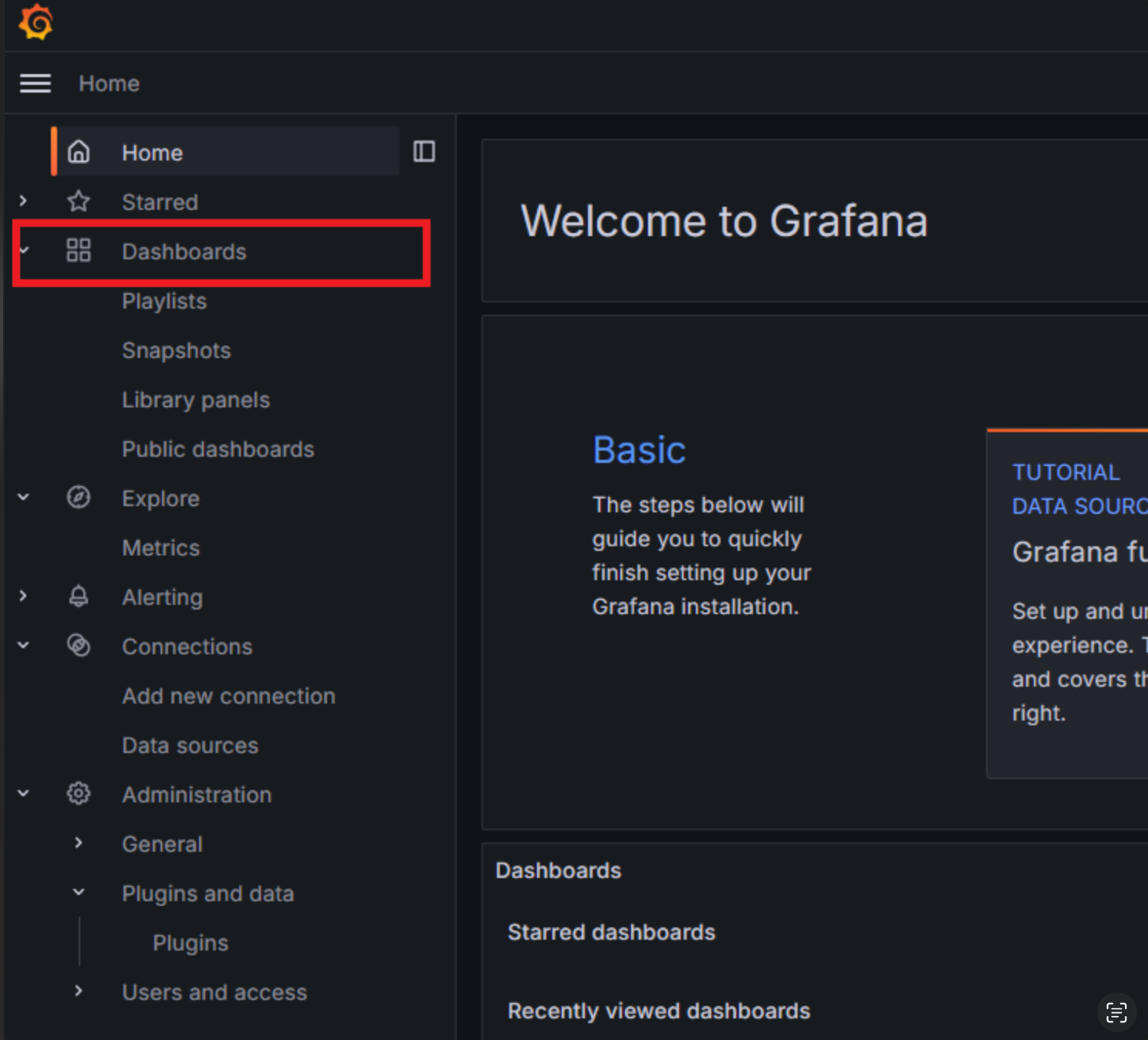Open Starred in the sidebar menu
The width and height of the screenshot is (1148, 1040).
(160, 202)
